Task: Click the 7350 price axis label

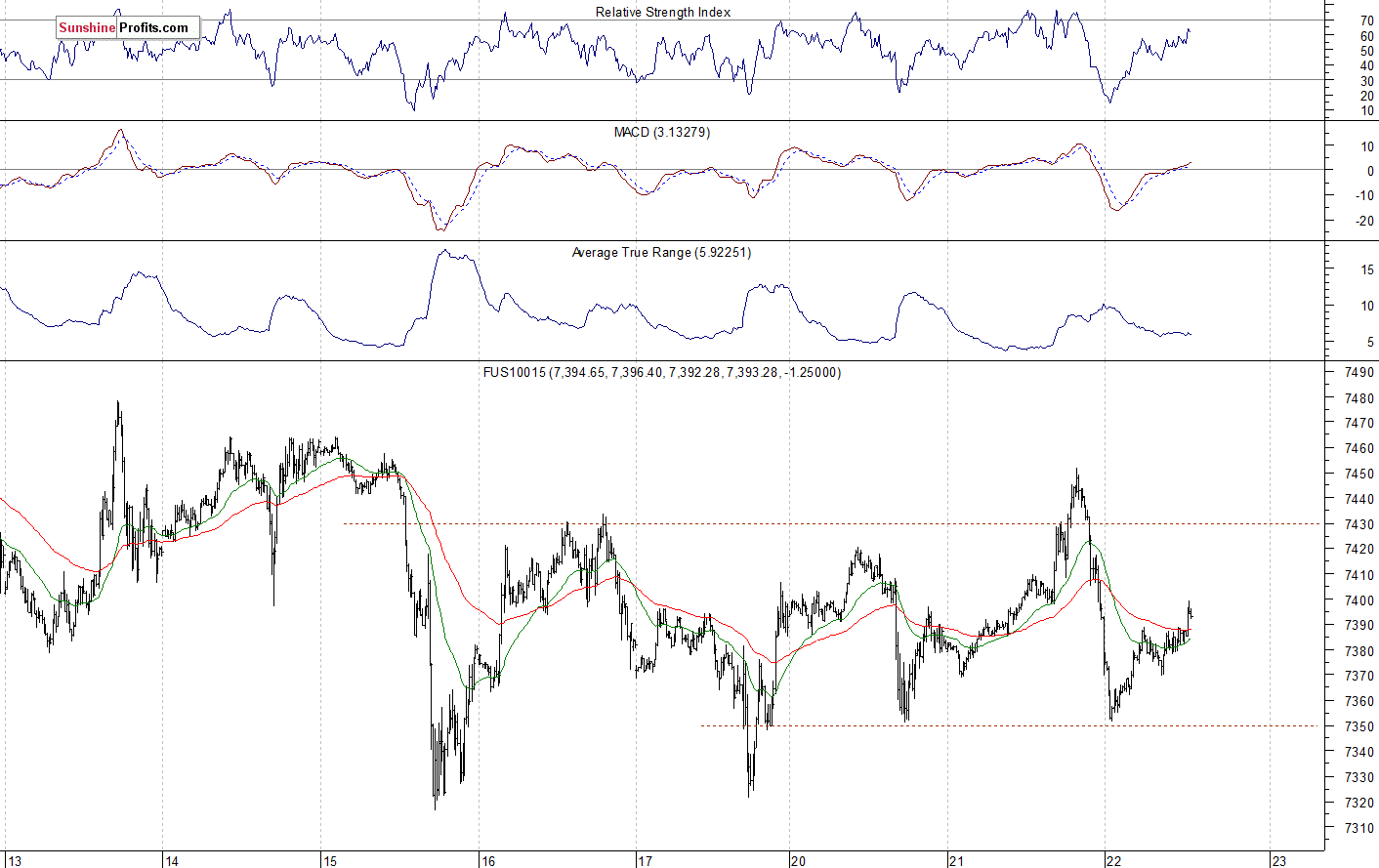Action: click(1359, 726)
